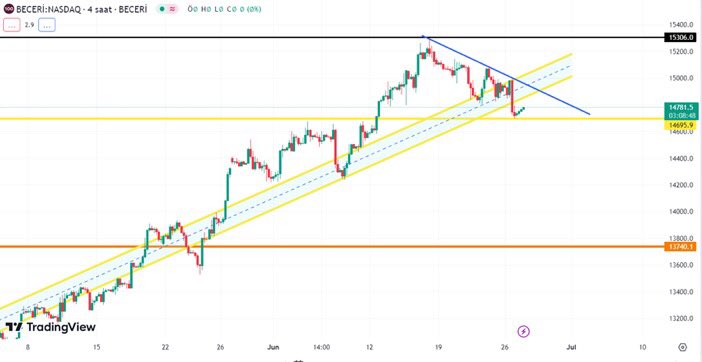
Task: Click the symbol logo next to BECERİ:NASDAQ
Action: (9, 9)
